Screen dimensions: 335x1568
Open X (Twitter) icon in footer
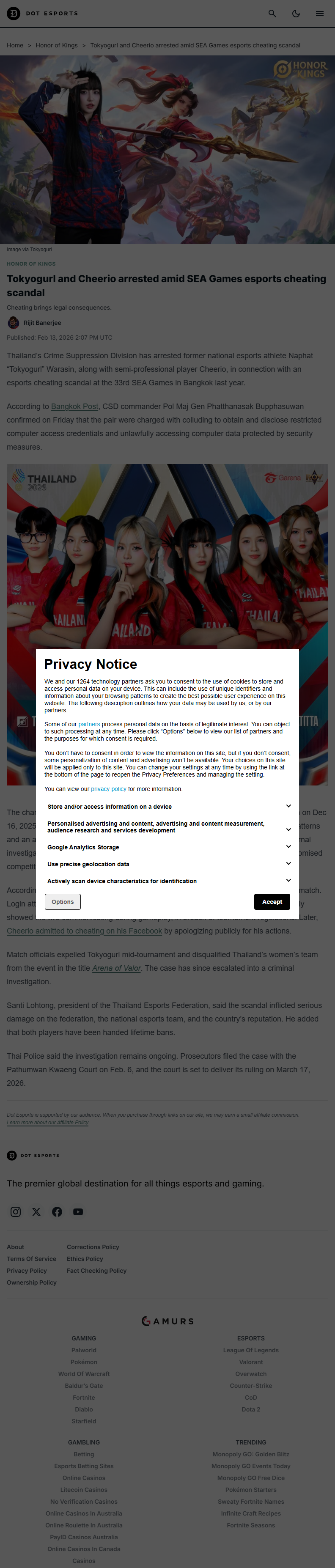tap(36, 1211)
